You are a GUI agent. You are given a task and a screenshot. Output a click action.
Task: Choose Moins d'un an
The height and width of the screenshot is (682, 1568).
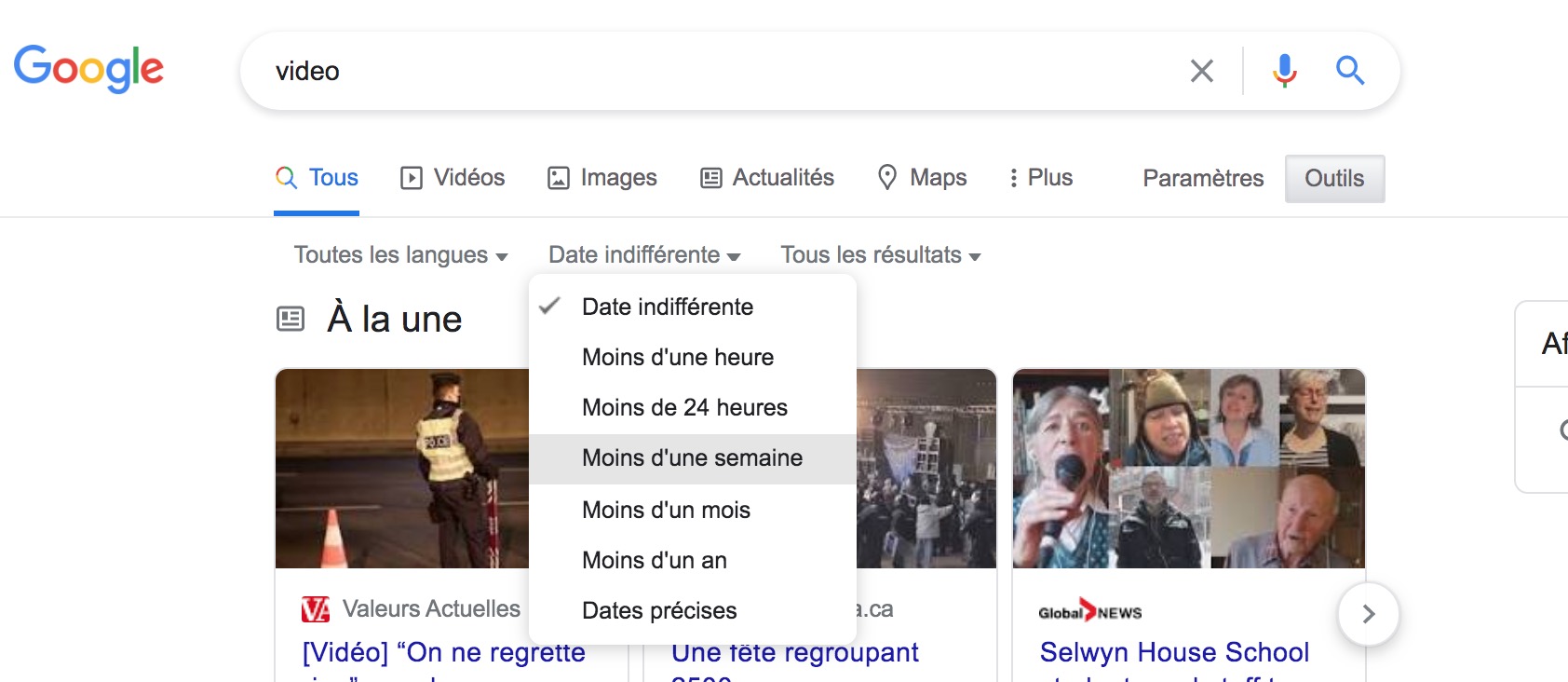coord(692,560)
